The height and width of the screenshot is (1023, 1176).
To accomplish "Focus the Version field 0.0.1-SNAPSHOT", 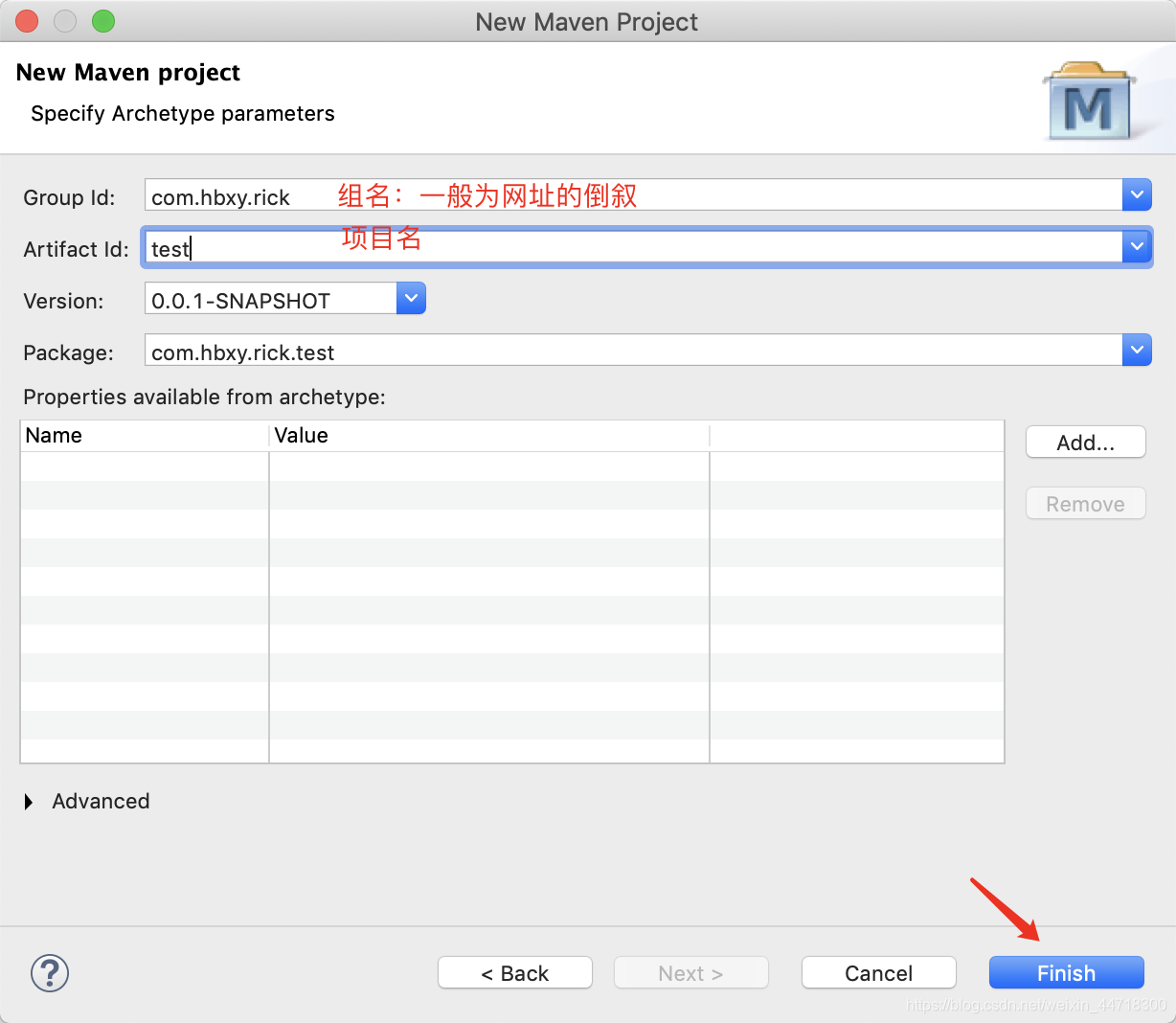I will coord(271,299).
